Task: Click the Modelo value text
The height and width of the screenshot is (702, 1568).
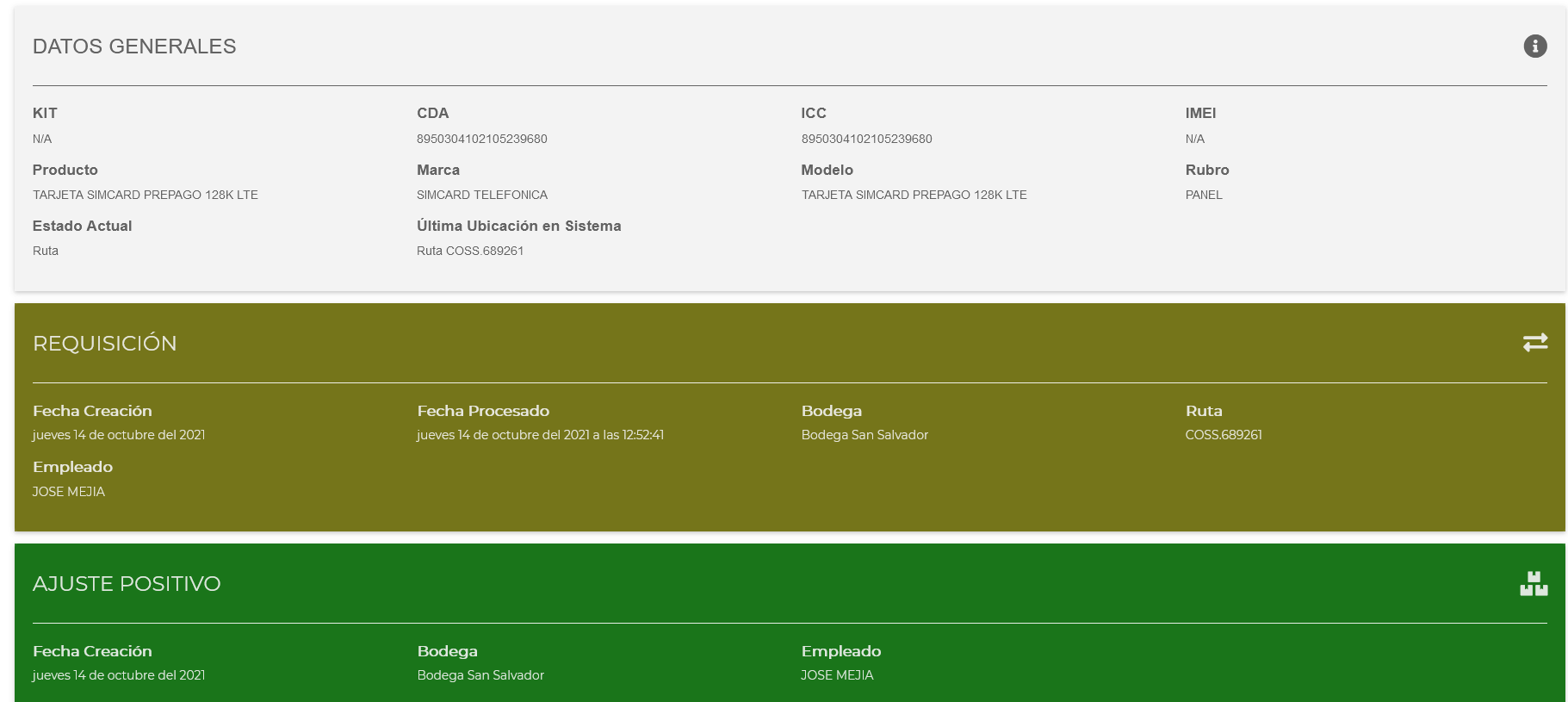Action: 914,195
